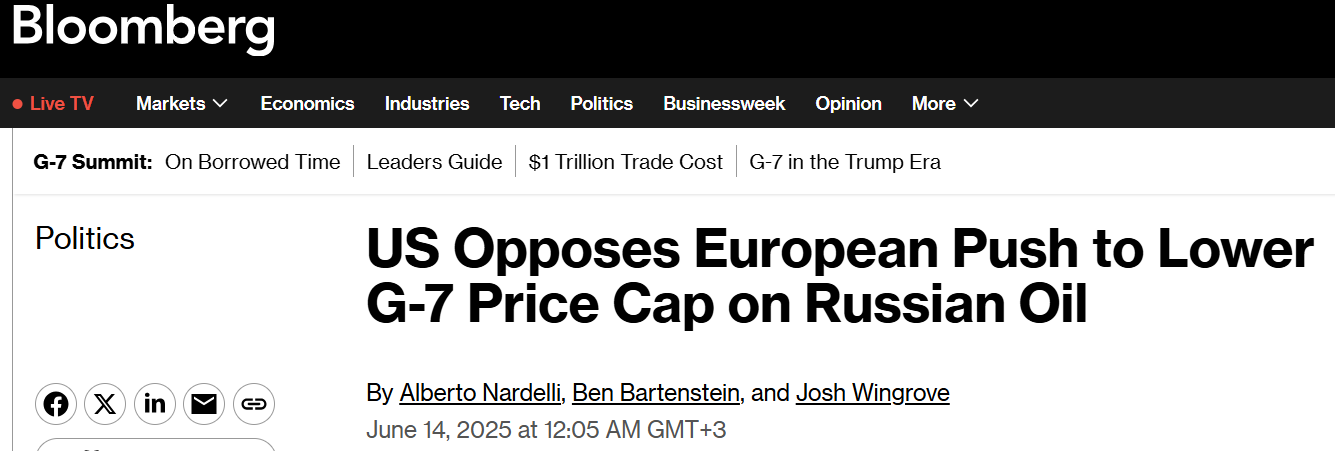Open the Politics category label
Image resolution: width=1335 pixels, height=451 pixels.
(x=85, y=238)
